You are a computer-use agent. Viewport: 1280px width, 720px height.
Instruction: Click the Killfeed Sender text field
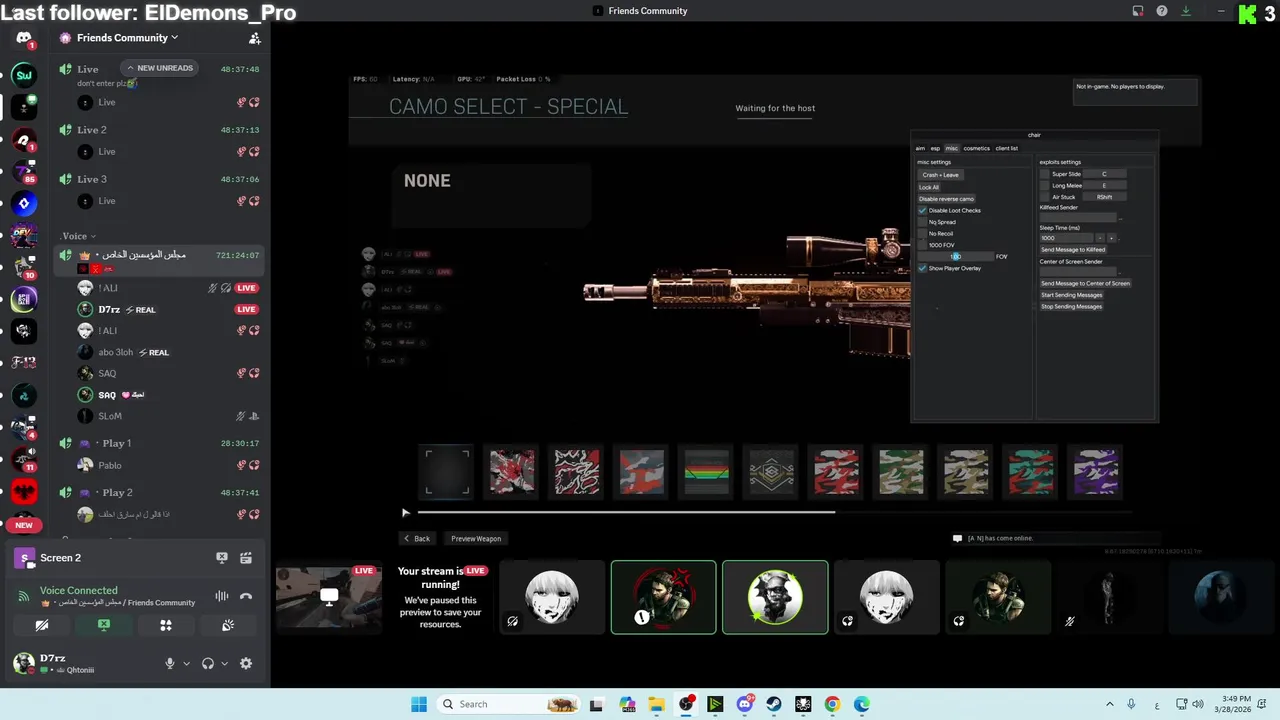[x=1078, y=217]
